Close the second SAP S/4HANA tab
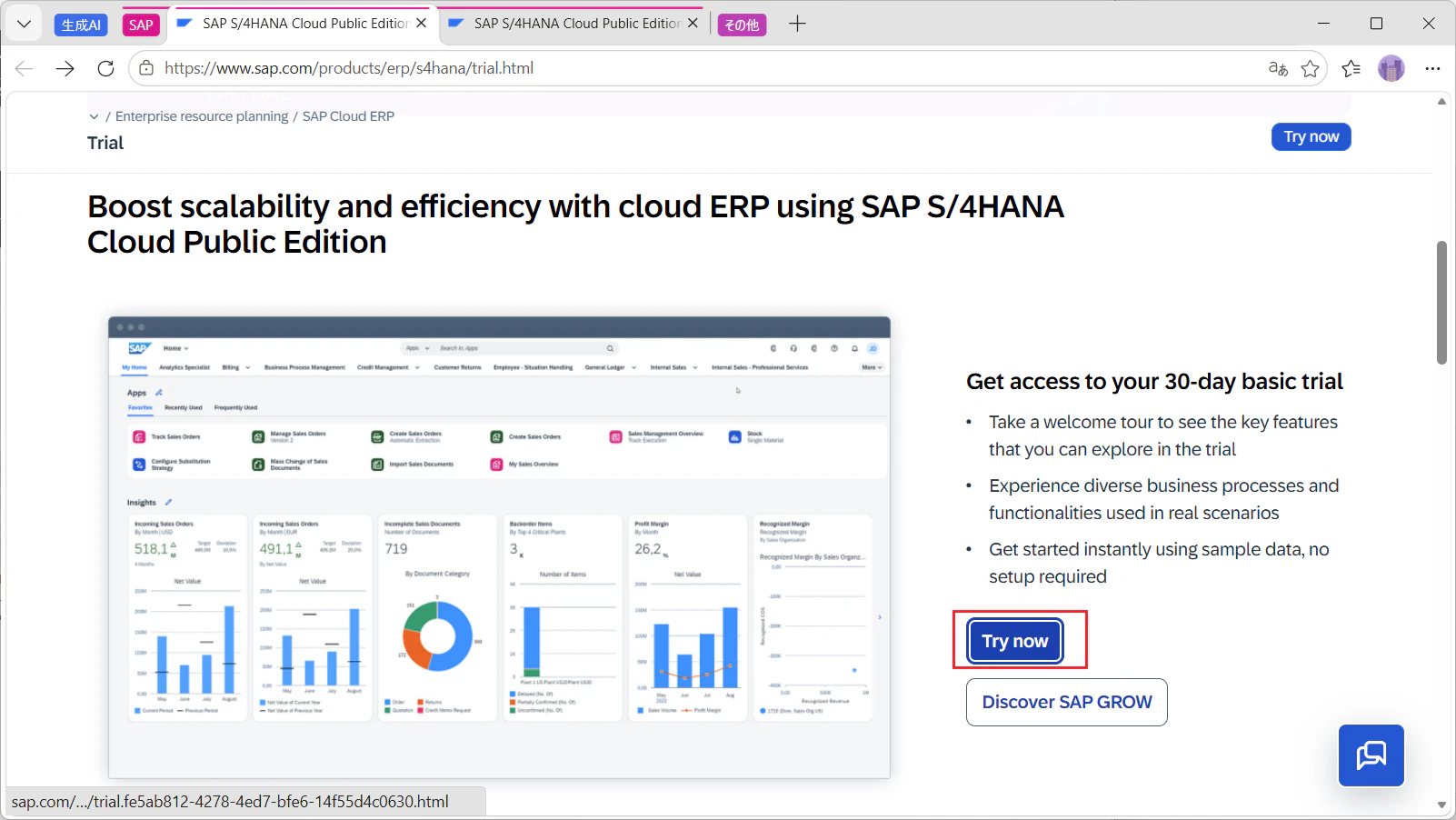The height and width of the screenshot is (820, 1456). coord(693,24)
